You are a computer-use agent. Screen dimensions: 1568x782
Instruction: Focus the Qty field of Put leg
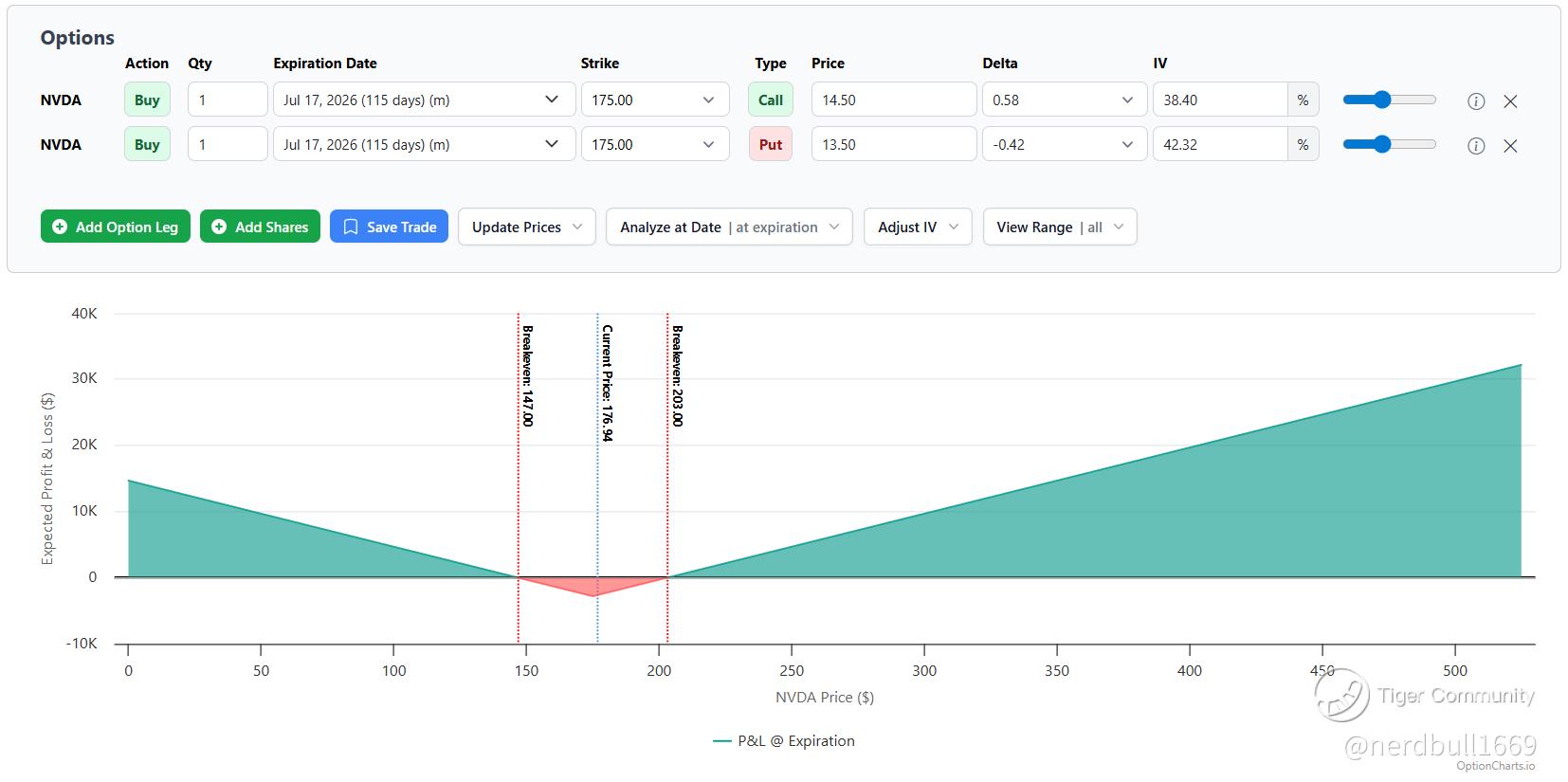point(228,144)
